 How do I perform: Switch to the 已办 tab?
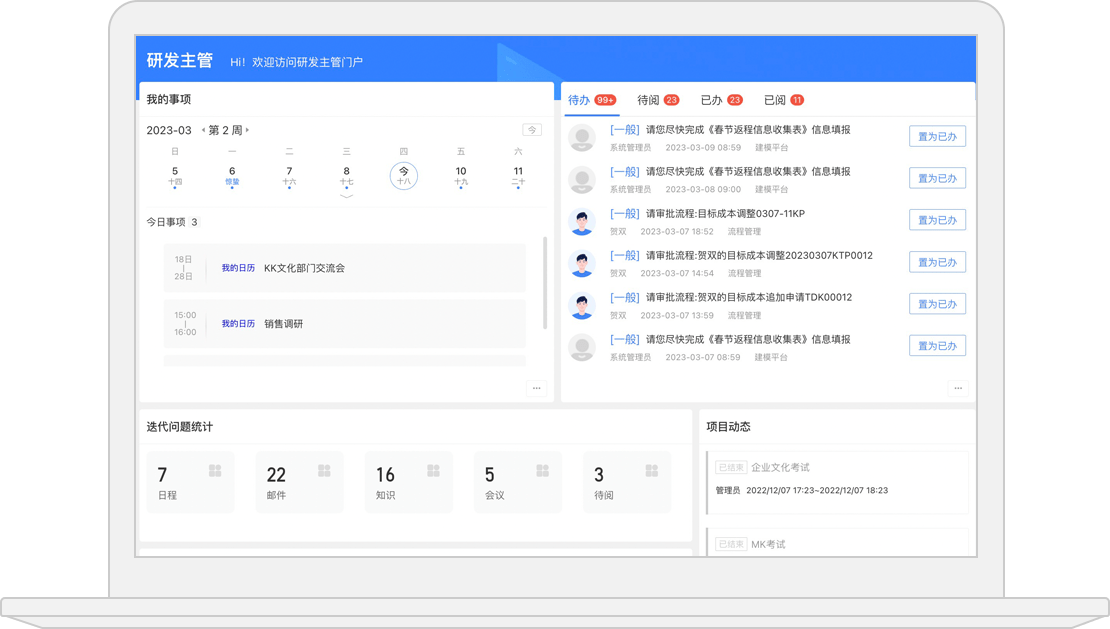tap(720, 100)
